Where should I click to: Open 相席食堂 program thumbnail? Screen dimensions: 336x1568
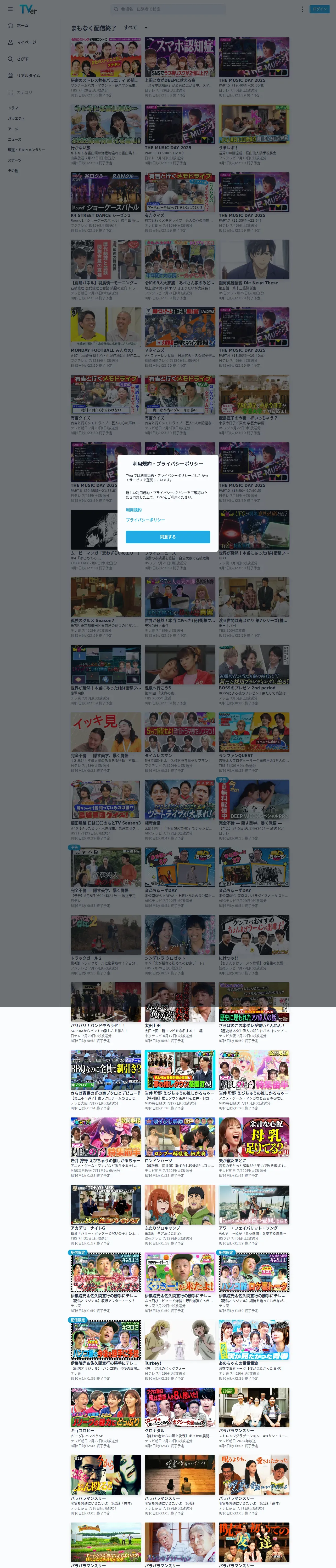point(180,800)
